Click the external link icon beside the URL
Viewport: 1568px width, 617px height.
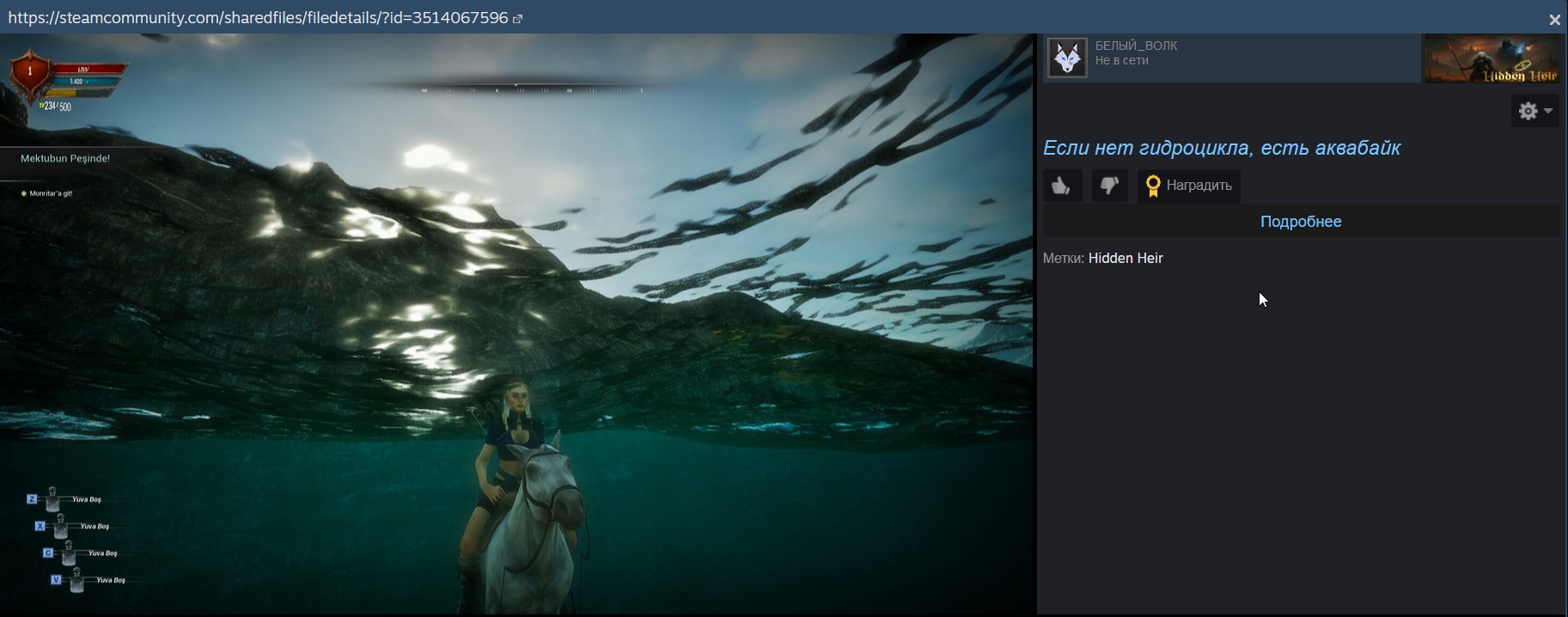click(517, 19)
